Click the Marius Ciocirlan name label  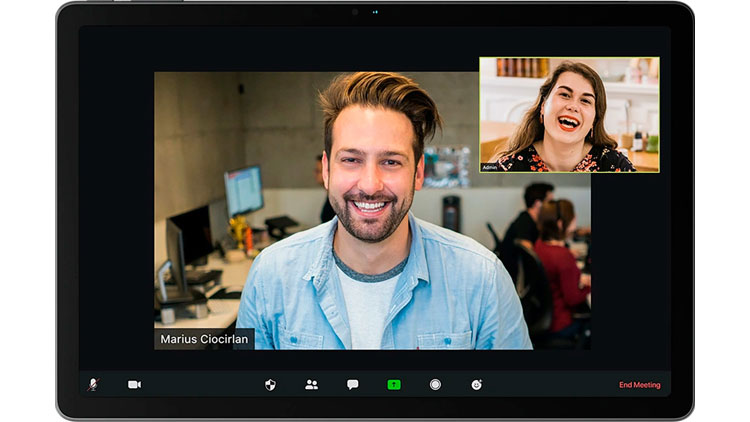(x=204, y=340)
